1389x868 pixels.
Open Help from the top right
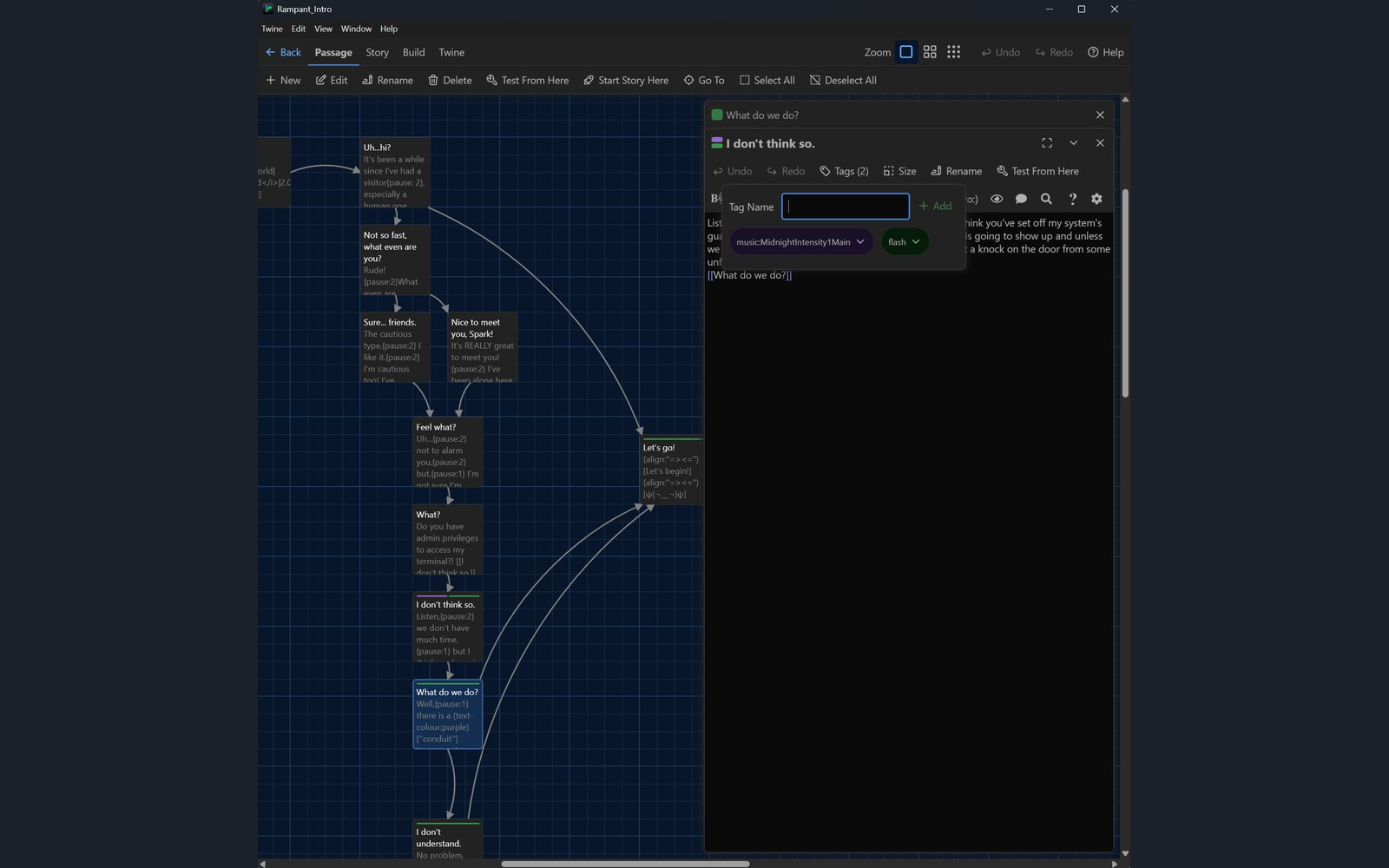(x=1105, y=52)
